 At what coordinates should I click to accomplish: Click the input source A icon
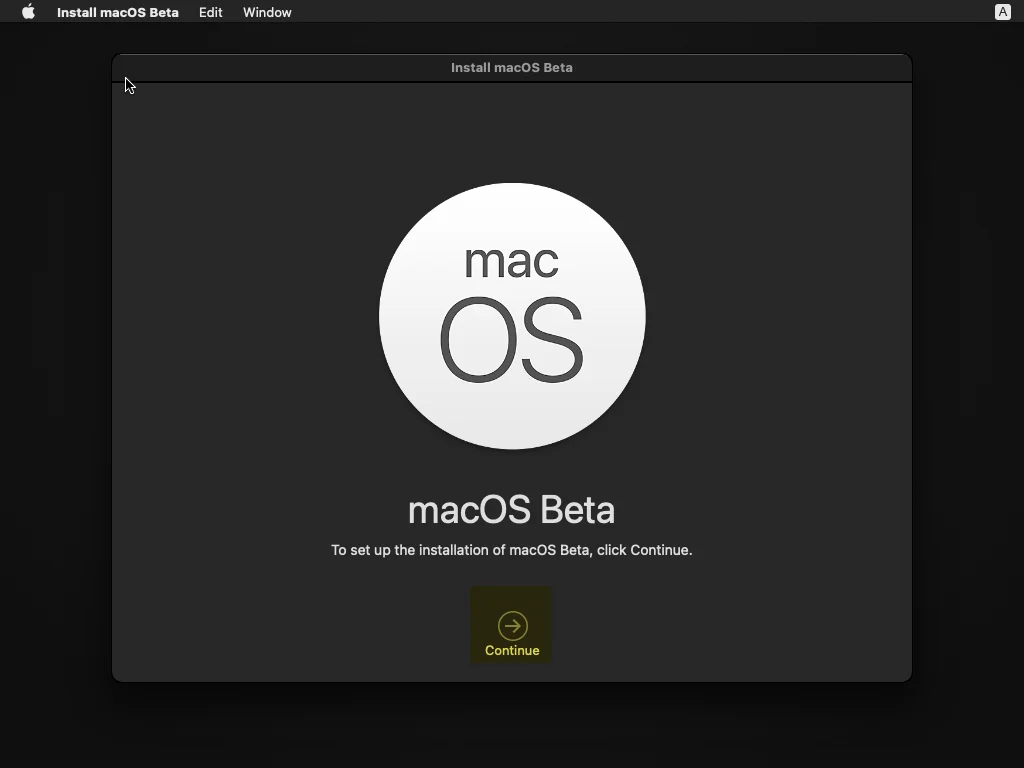(1002, 12)
